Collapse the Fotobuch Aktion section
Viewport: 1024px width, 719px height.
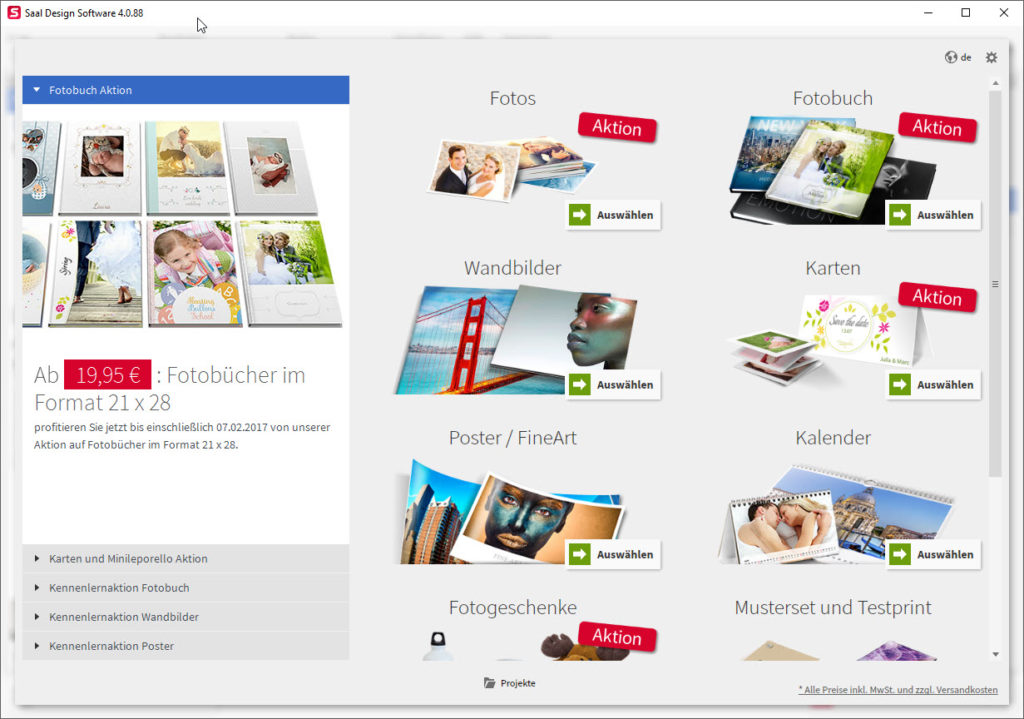[185, 90]
